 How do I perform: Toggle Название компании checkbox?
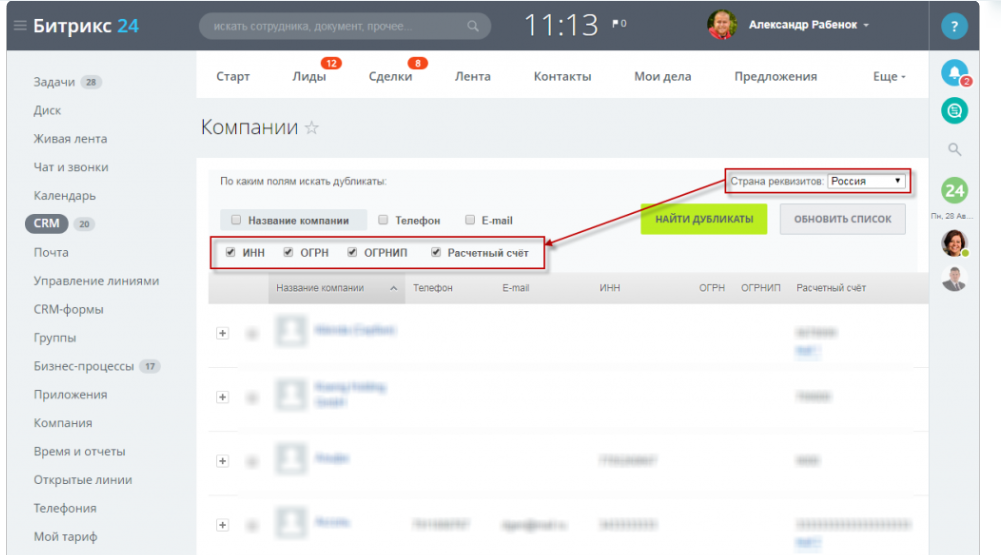[x=236, y=220]
